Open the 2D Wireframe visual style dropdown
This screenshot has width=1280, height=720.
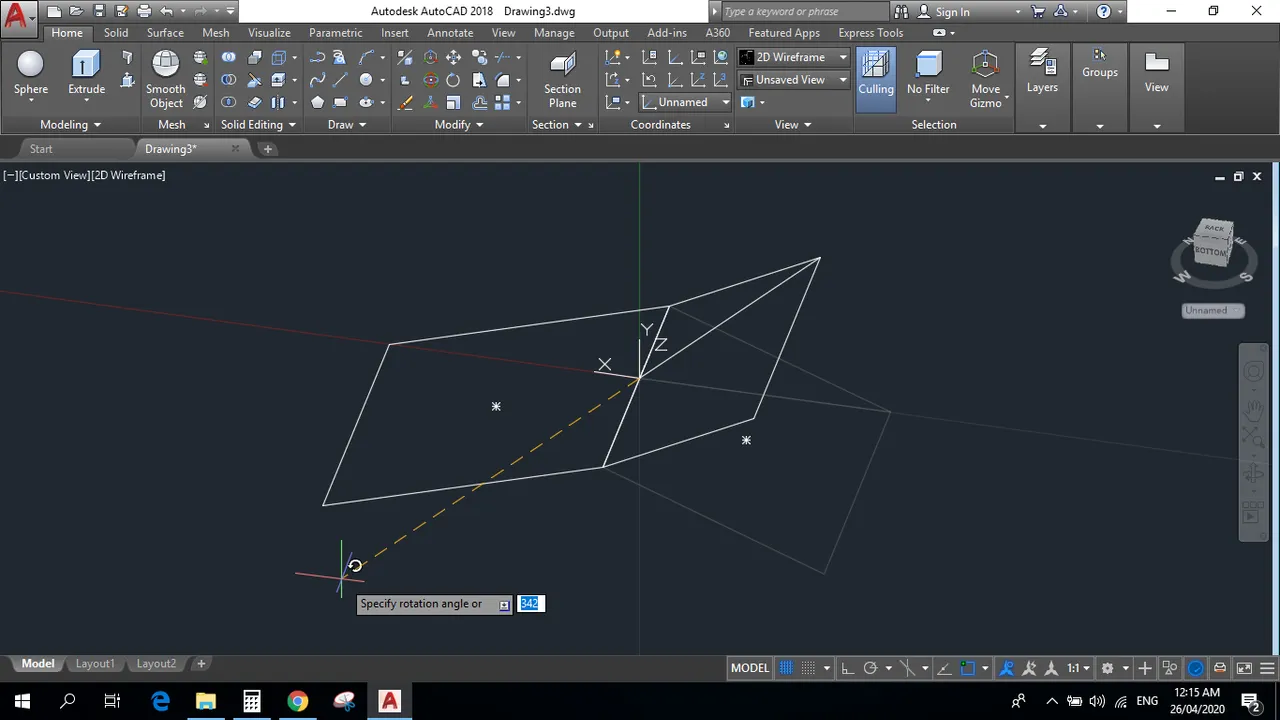[x=794, y=57]
